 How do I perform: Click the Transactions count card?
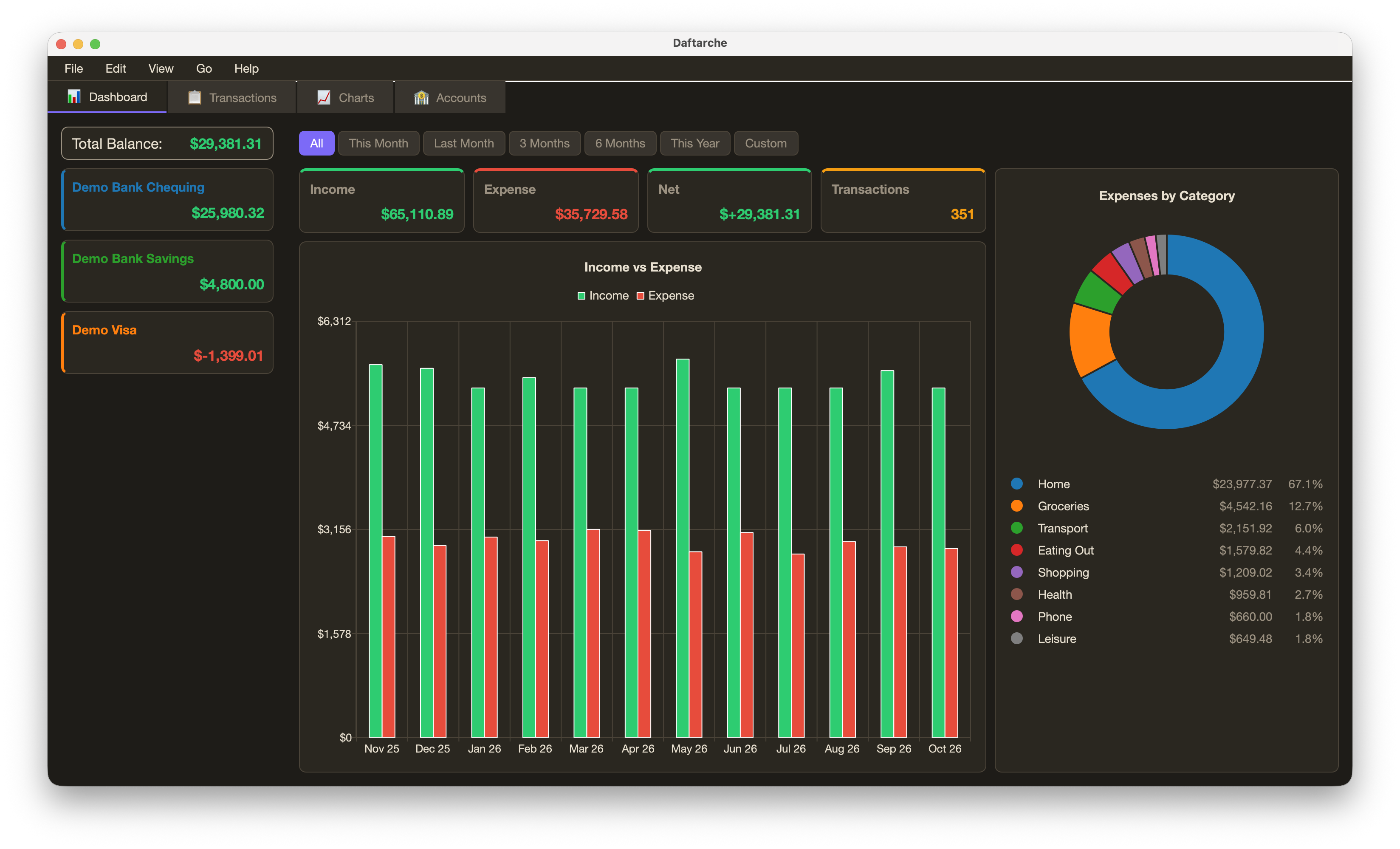[x=903, y=201]
